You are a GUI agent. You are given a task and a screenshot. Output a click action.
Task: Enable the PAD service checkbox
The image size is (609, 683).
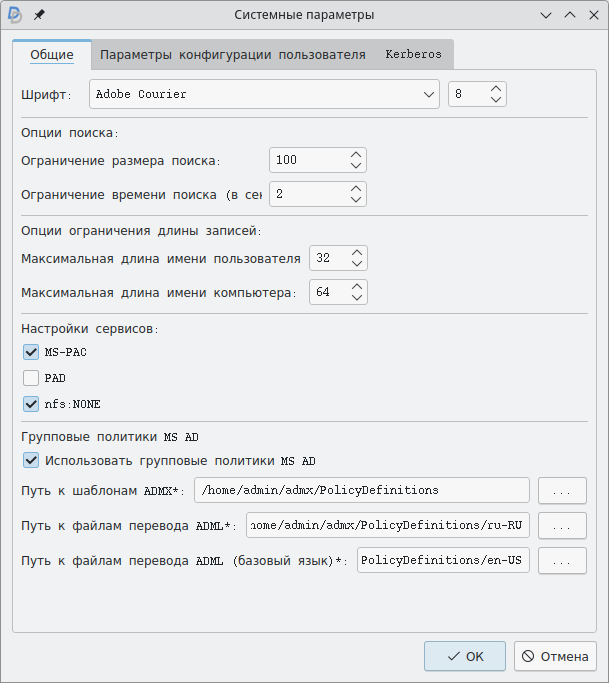coord(31,378)
